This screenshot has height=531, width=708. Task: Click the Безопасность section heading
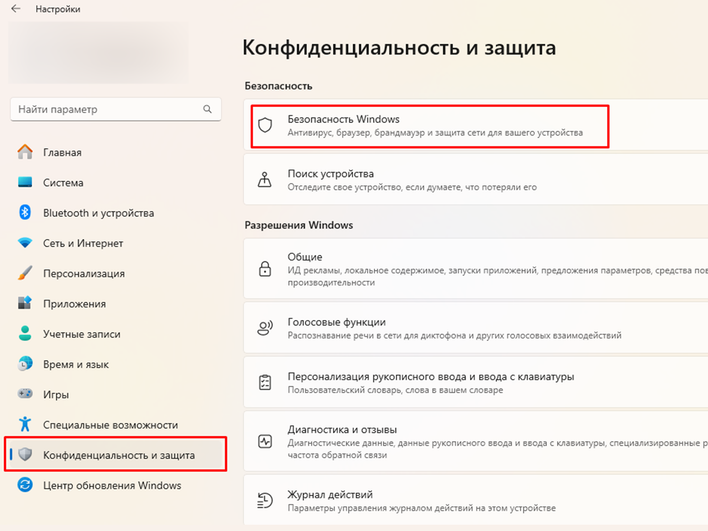click(278, 86)
